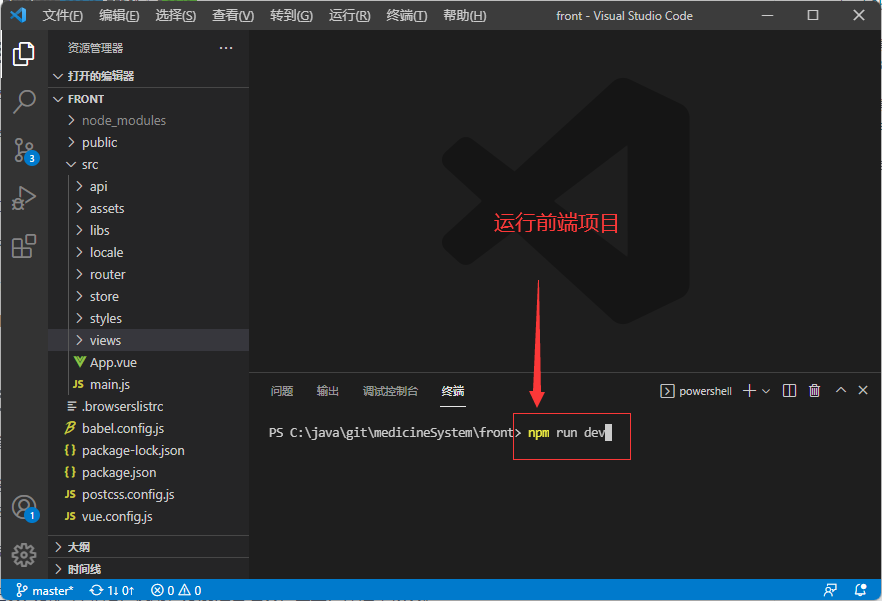Open the explorer more actions ellipsis
882x601 pixels.
click(226, 48)
